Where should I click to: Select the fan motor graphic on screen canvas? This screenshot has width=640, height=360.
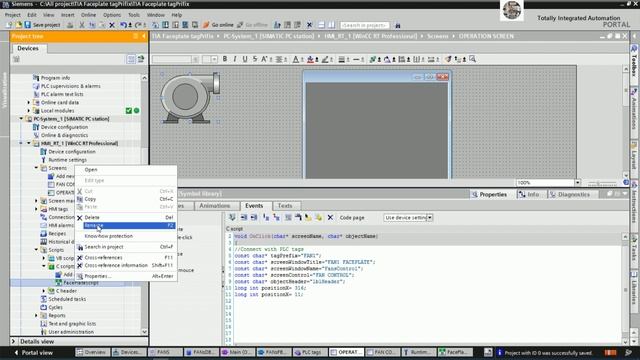pos(190,98)
